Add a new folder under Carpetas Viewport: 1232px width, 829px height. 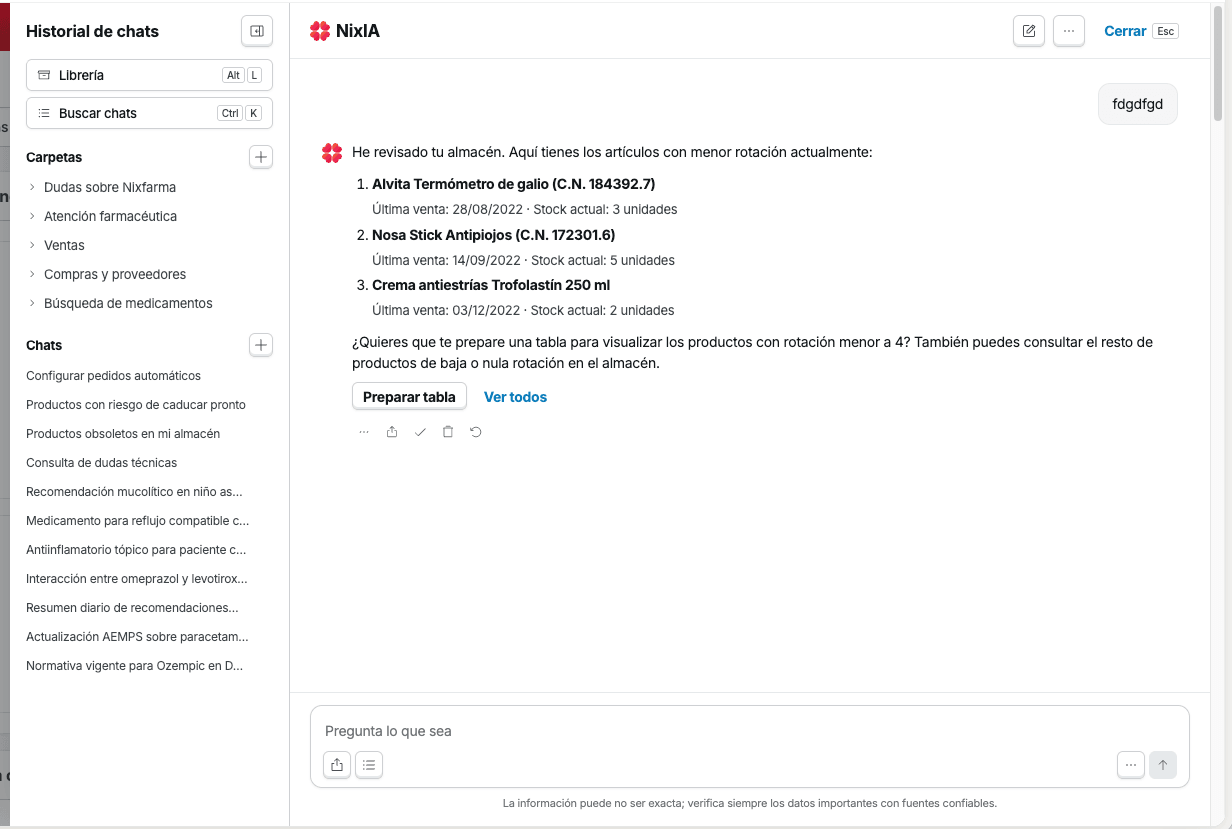pyautogui.click(x=260, y=157)
